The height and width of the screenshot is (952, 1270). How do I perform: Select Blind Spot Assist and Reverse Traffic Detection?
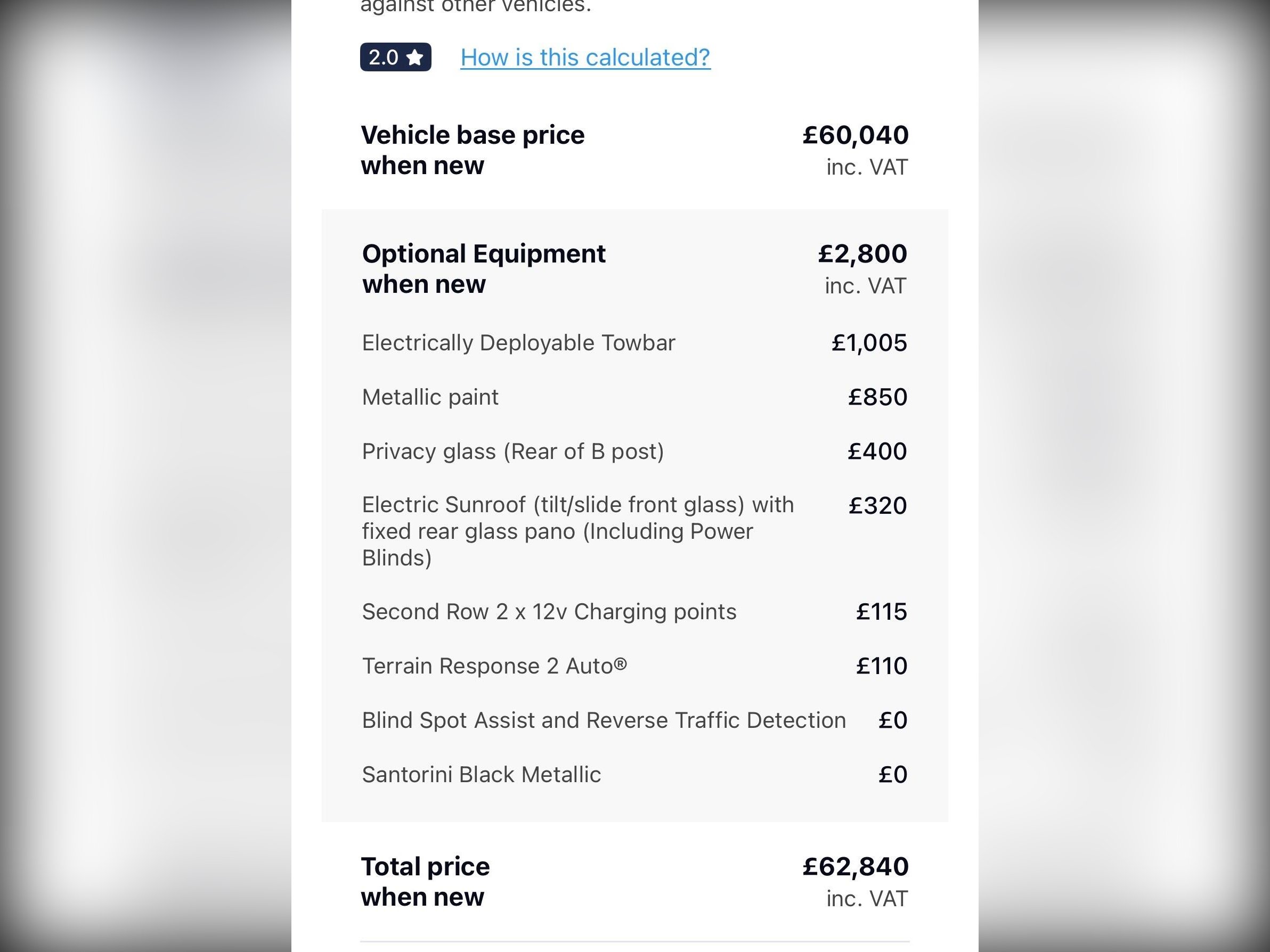tap(604, 720)
